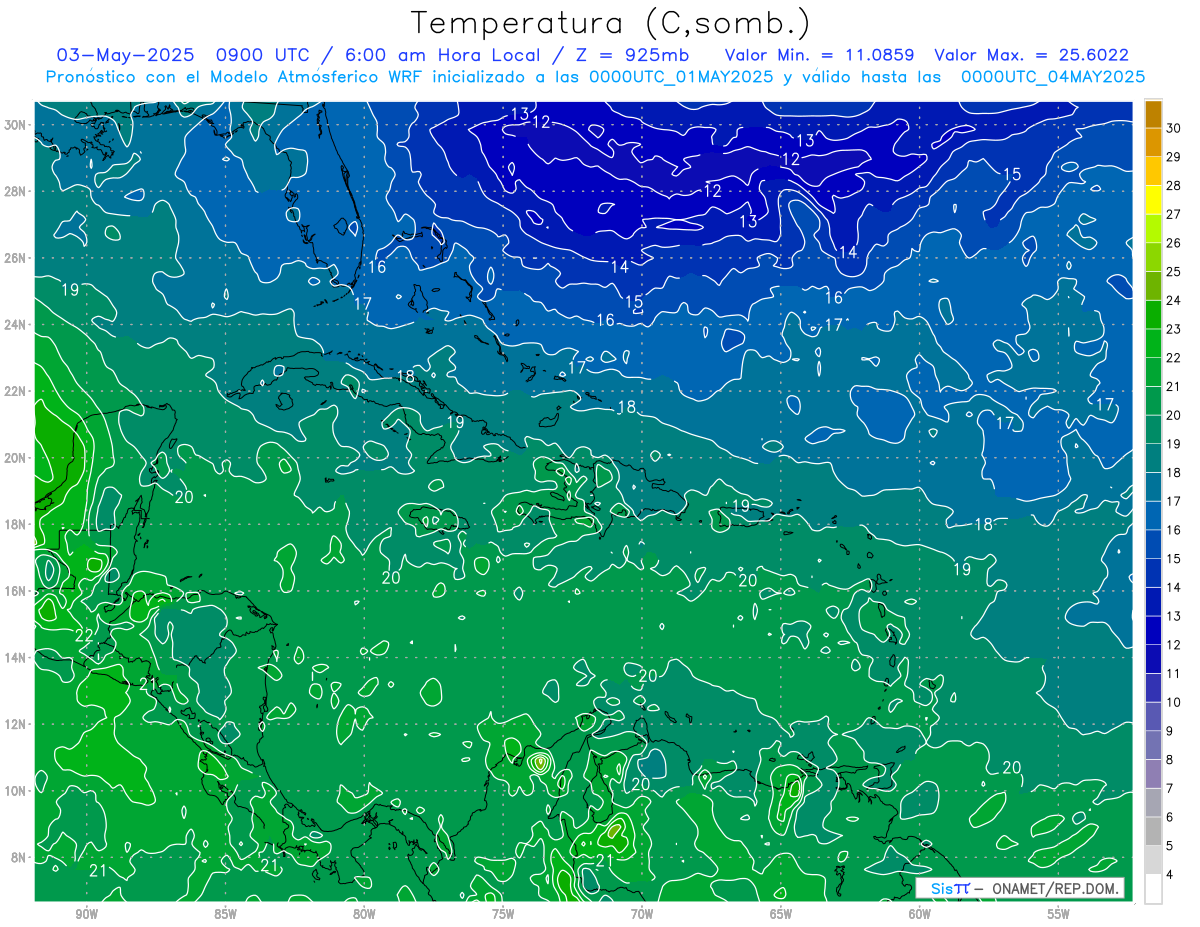Viewport: 1200px width, 927px height.
Task: Click the latitude axis label '26N'
Action: tap(16, 258)
